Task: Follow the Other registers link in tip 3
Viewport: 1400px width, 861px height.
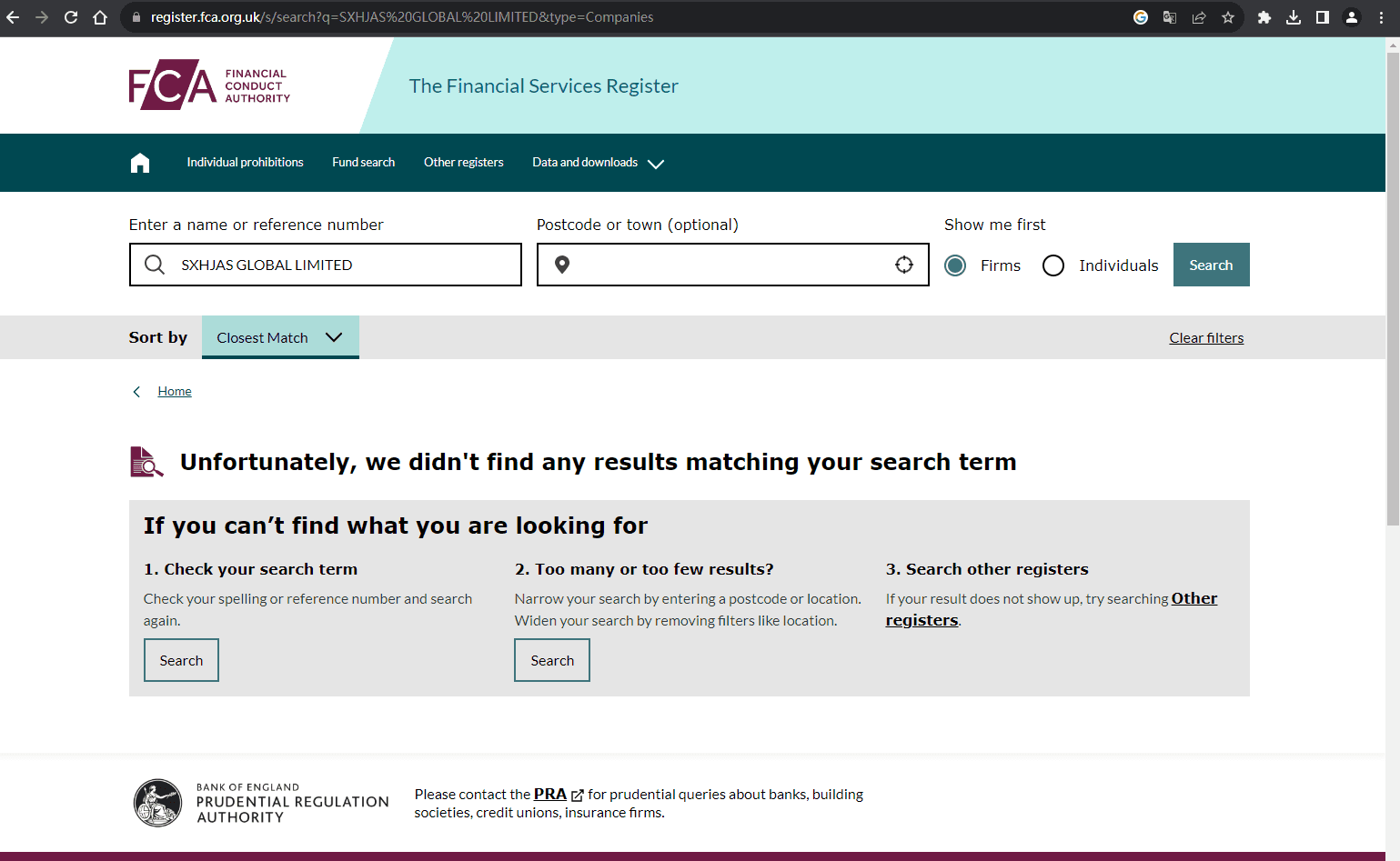Action: pos(1052,609)
